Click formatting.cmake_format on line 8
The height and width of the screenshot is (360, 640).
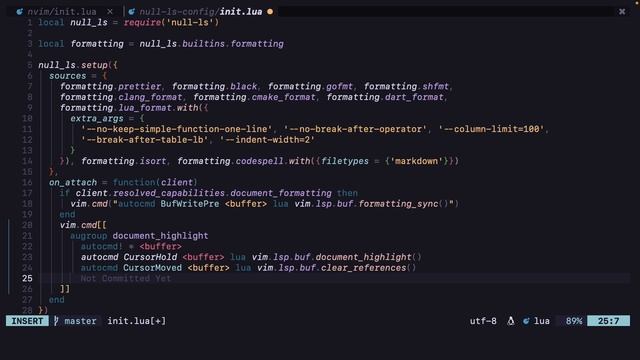pos(254,97)
